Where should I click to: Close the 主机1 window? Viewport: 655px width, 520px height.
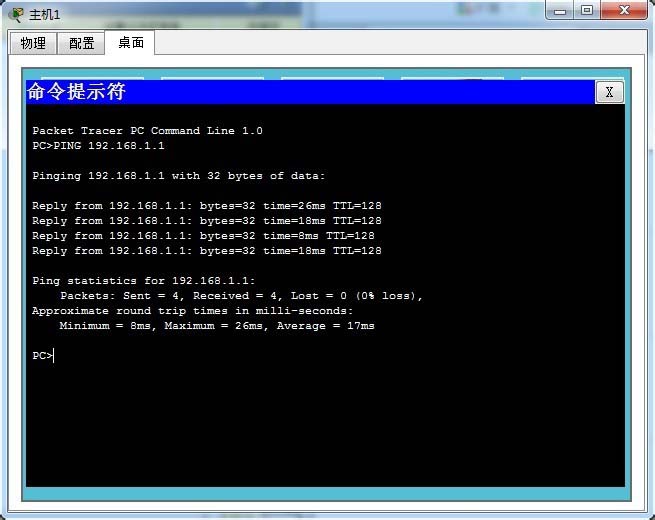pos(624,10)
